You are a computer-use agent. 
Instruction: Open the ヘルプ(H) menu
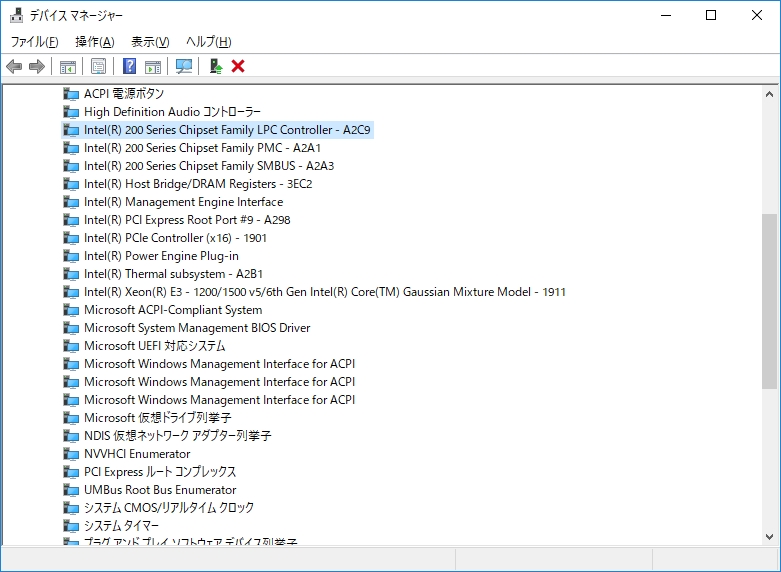tap(209, 42)
